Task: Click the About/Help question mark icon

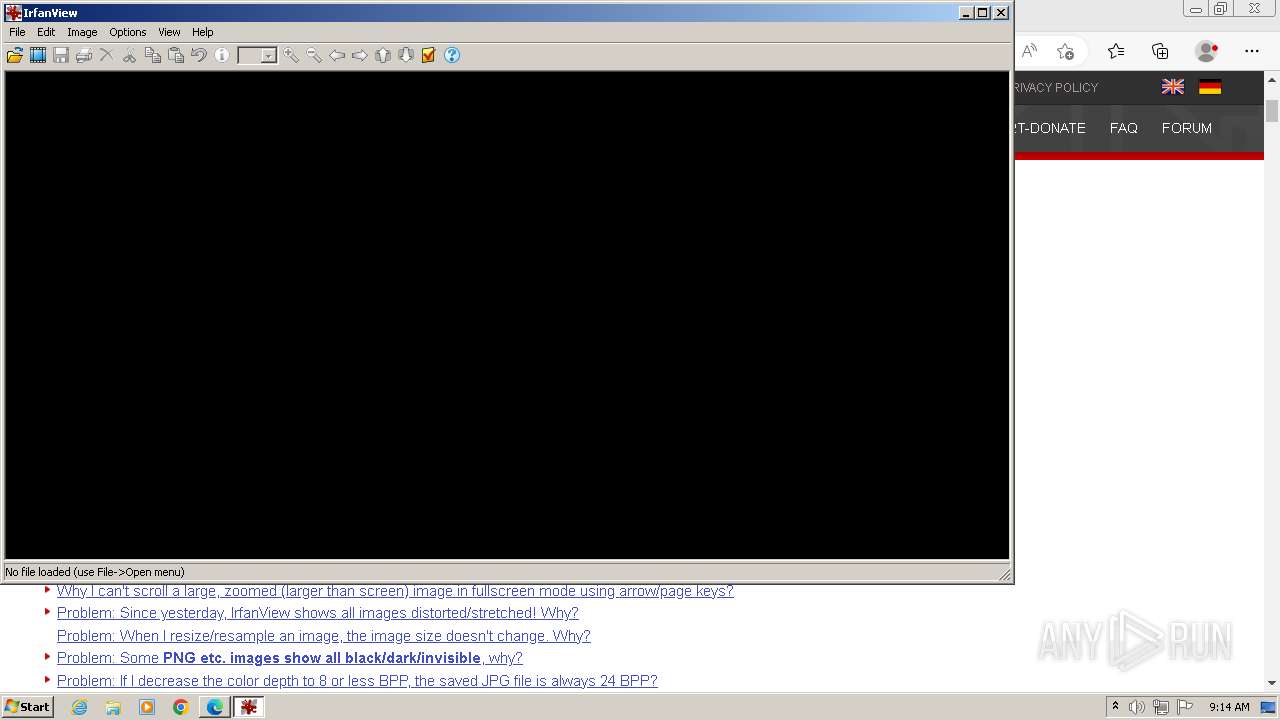Action: coord(452,55)
